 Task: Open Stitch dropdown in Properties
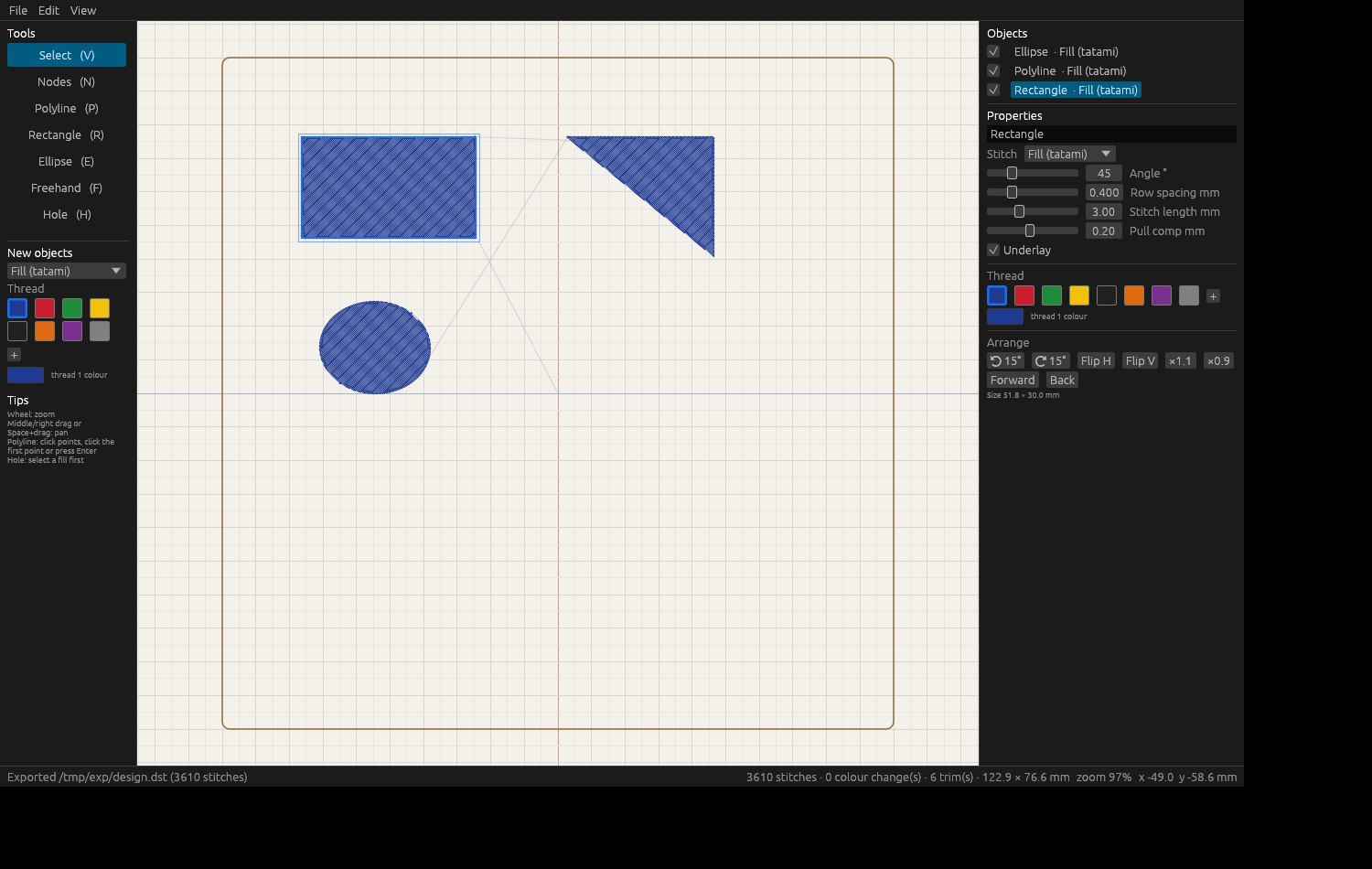pyautogui.click(x=1070, y=154)
